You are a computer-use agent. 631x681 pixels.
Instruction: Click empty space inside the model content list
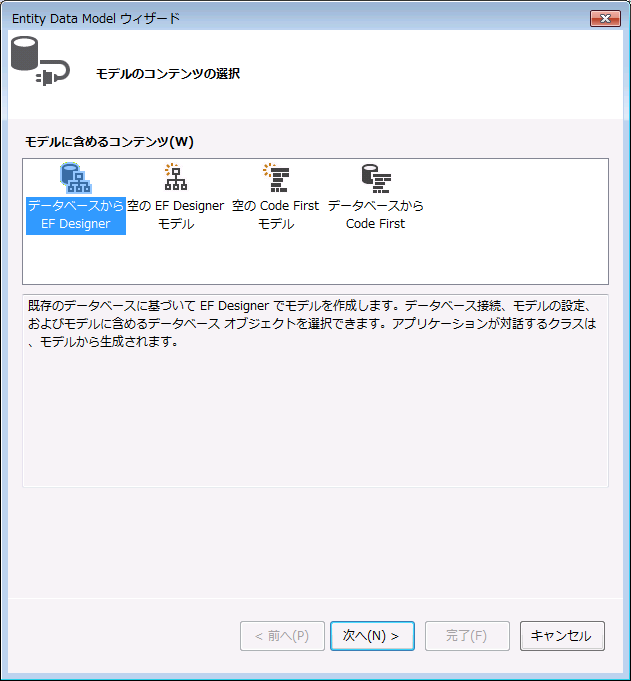(500, 250)
